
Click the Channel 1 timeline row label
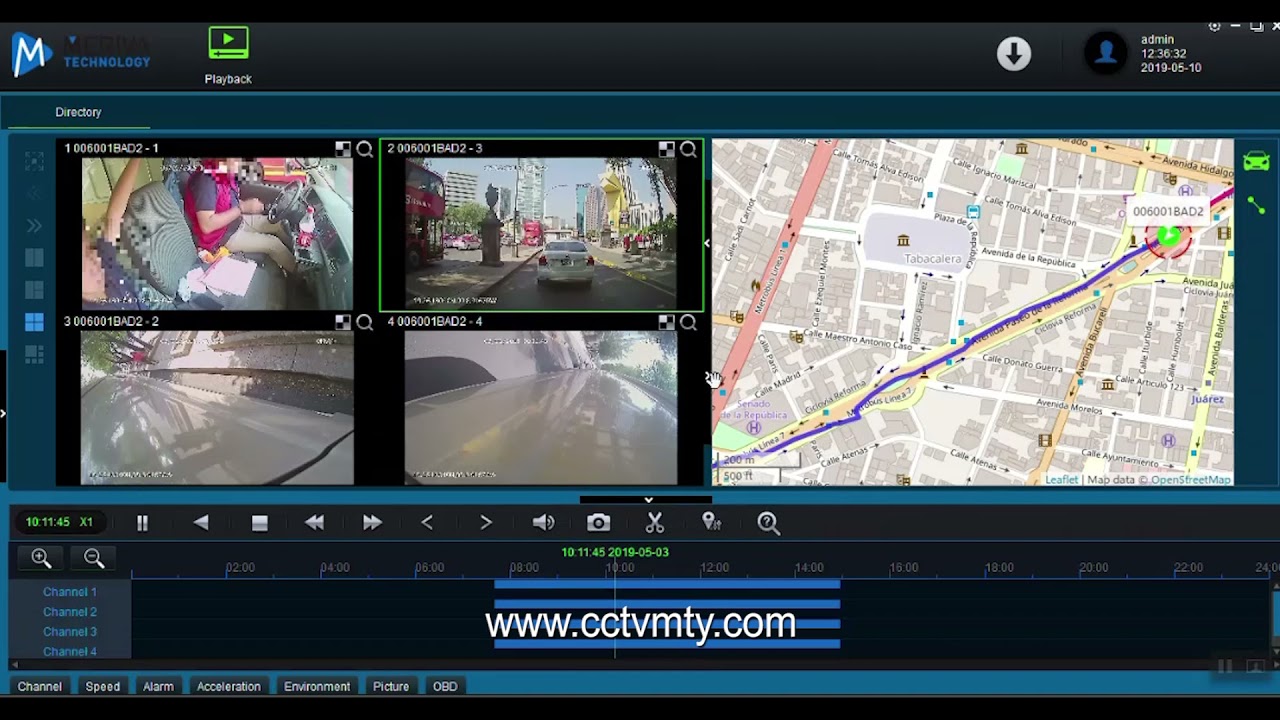click(x=70, y=592)
